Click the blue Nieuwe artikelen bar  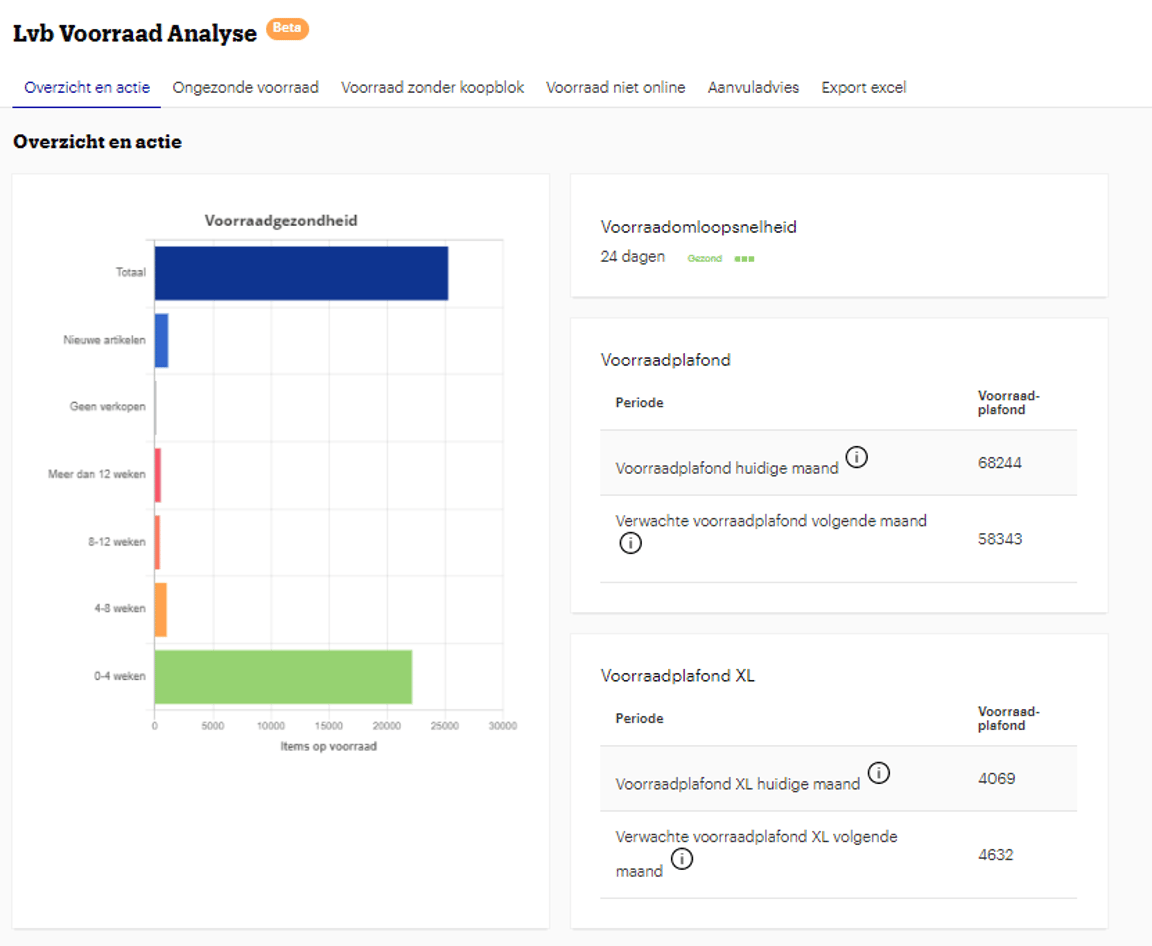point(161,340)
